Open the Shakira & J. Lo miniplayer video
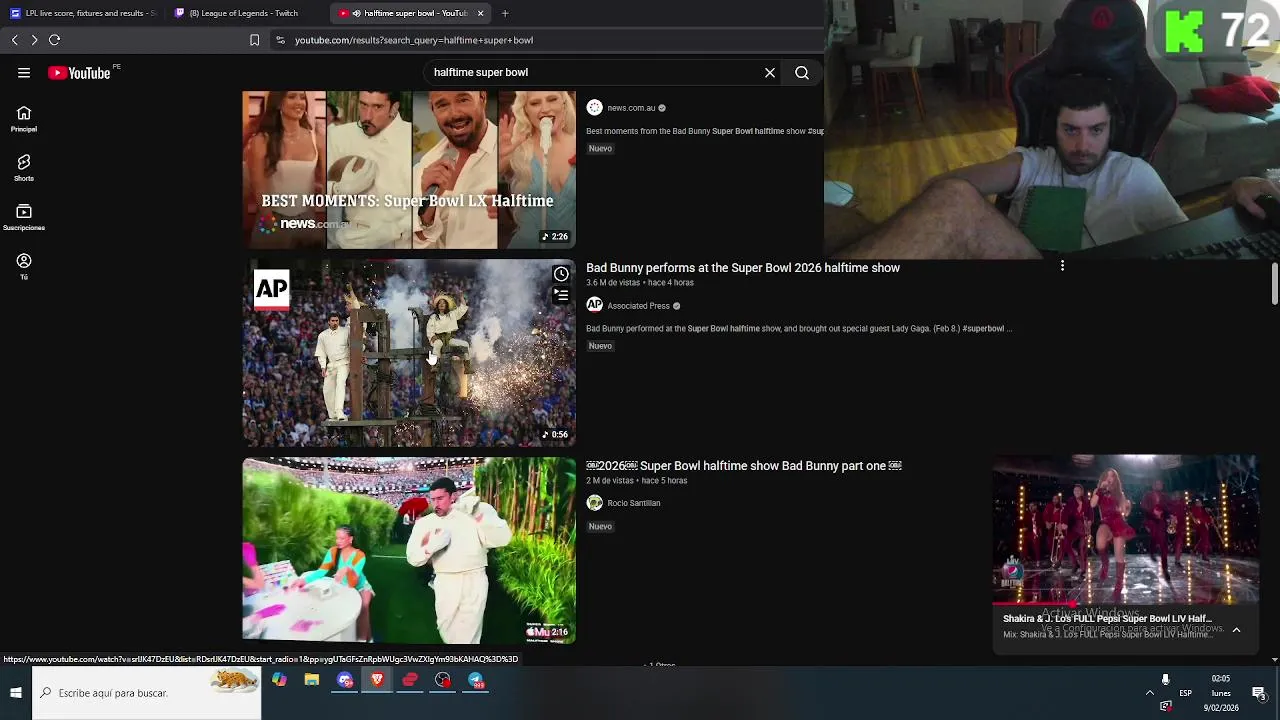1280x720 pixels. pyautogui.click(x=1125, y=530)
